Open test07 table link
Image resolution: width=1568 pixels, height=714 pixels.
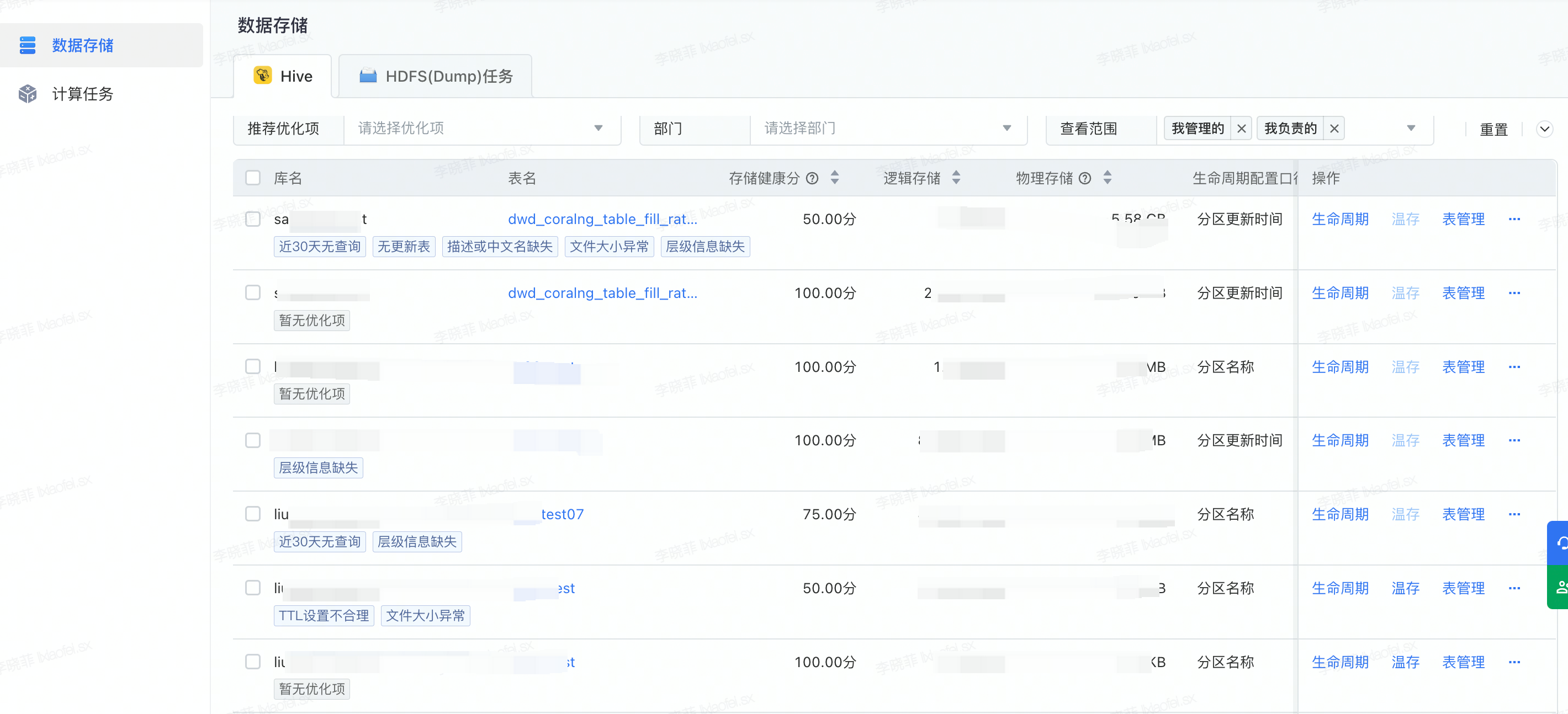tap(562, 514)
